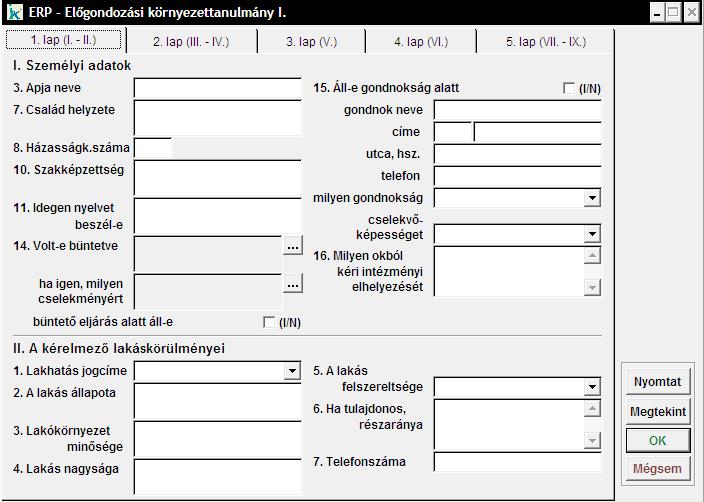This screenshot has width=704, height=502.
Task: Expand 'milyen gondnokság' dropdown
Action: (593, 198)
